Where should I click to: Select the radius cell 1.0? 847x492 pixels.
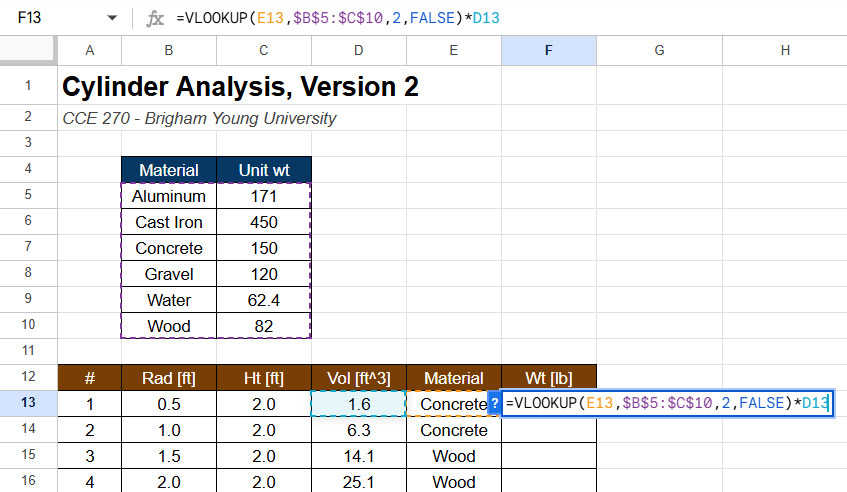coord(169,429)
